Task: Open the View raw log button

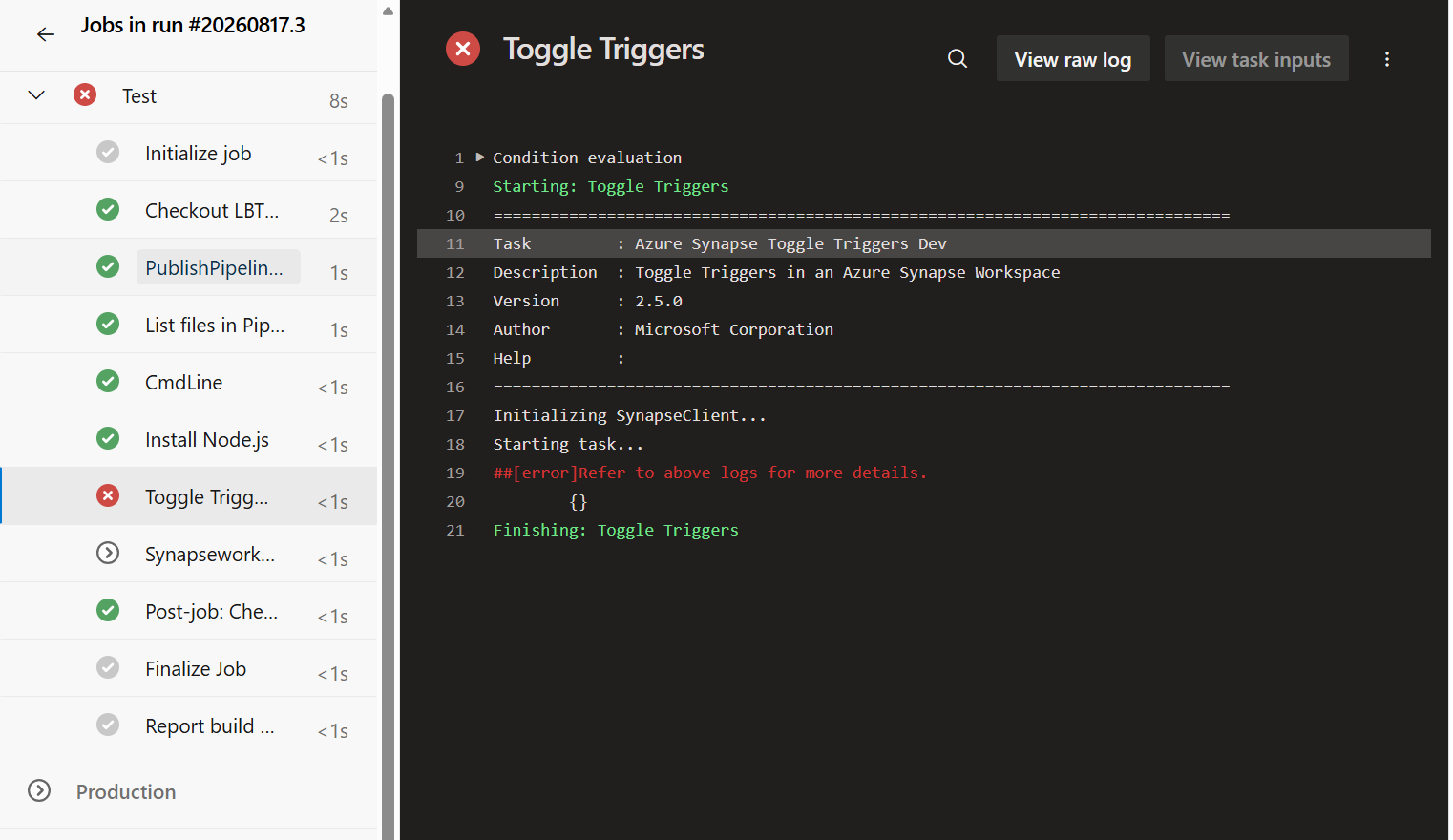Action: 1073,59
